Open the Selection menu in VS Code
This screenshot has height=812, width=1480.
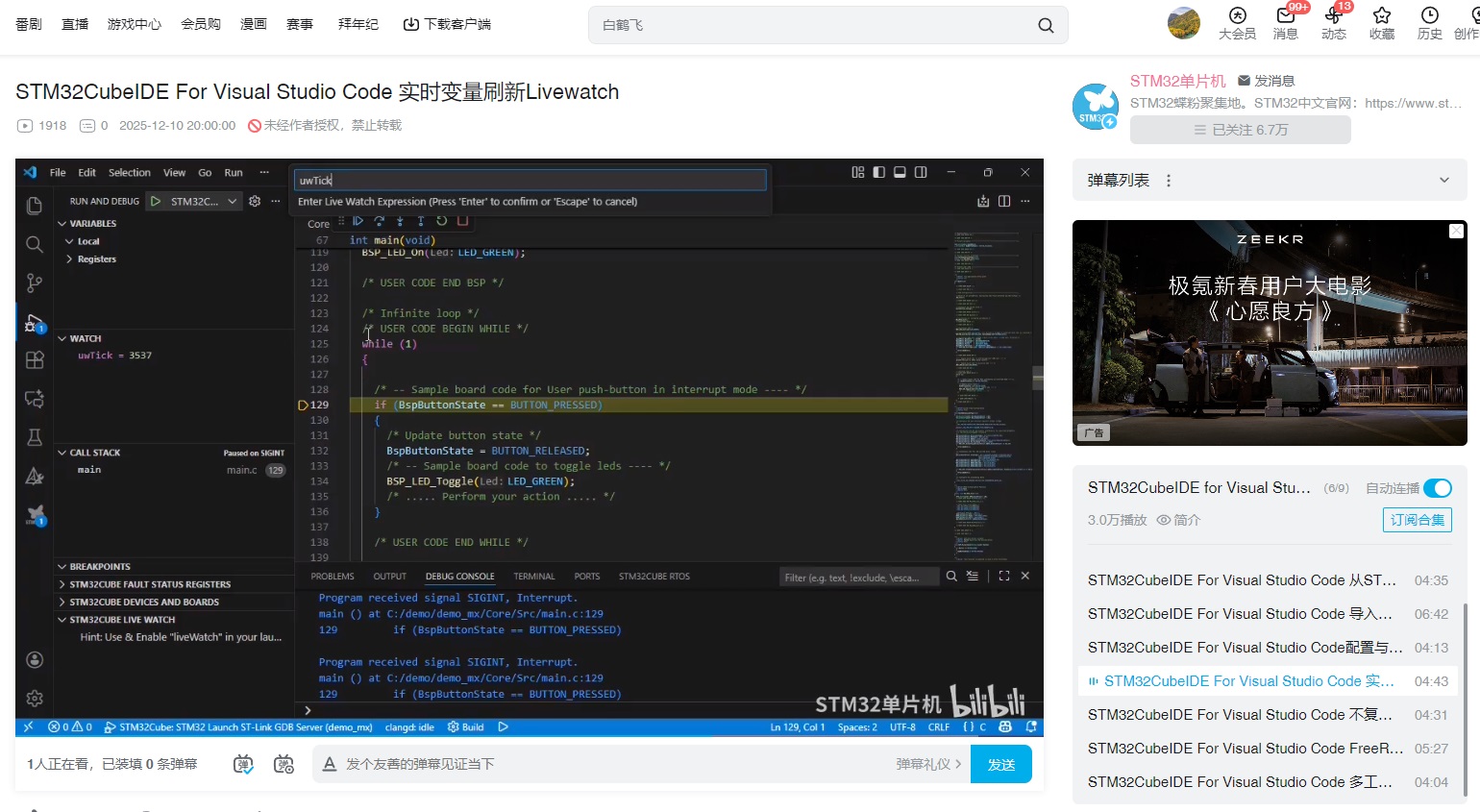coord(130,173)
